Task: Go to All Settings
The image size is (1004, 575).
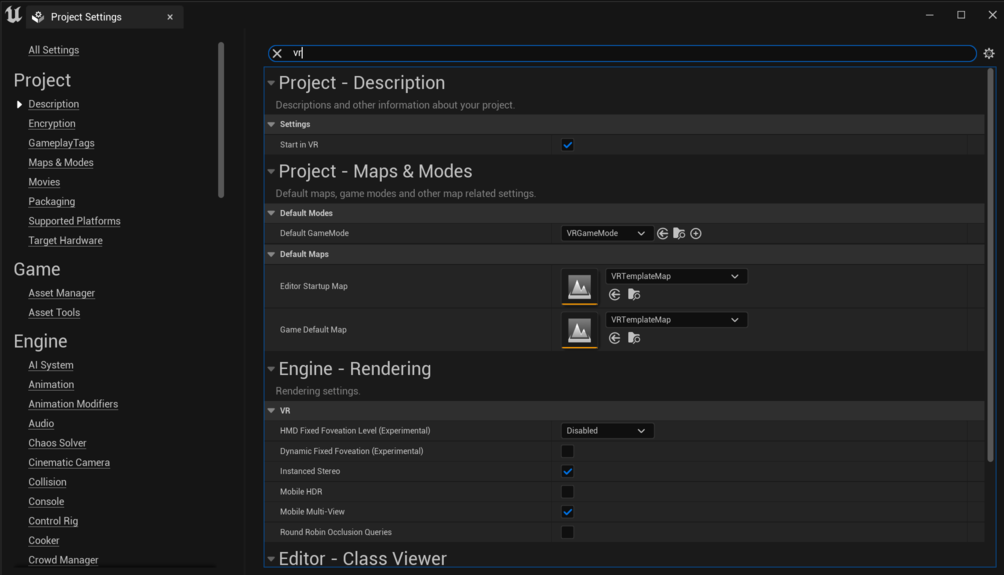Action: 54,50
